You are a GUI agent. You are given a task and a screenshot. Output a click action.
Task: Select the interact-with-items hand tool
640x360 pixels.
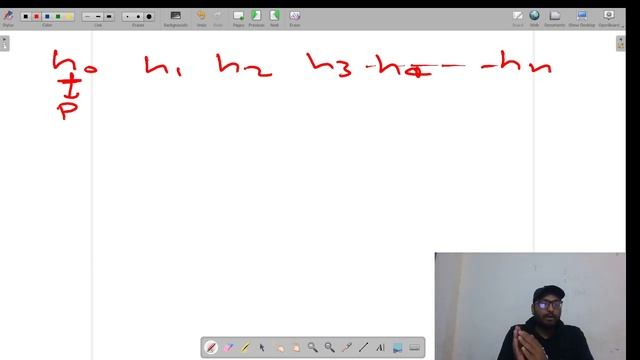tap(279, 348)
